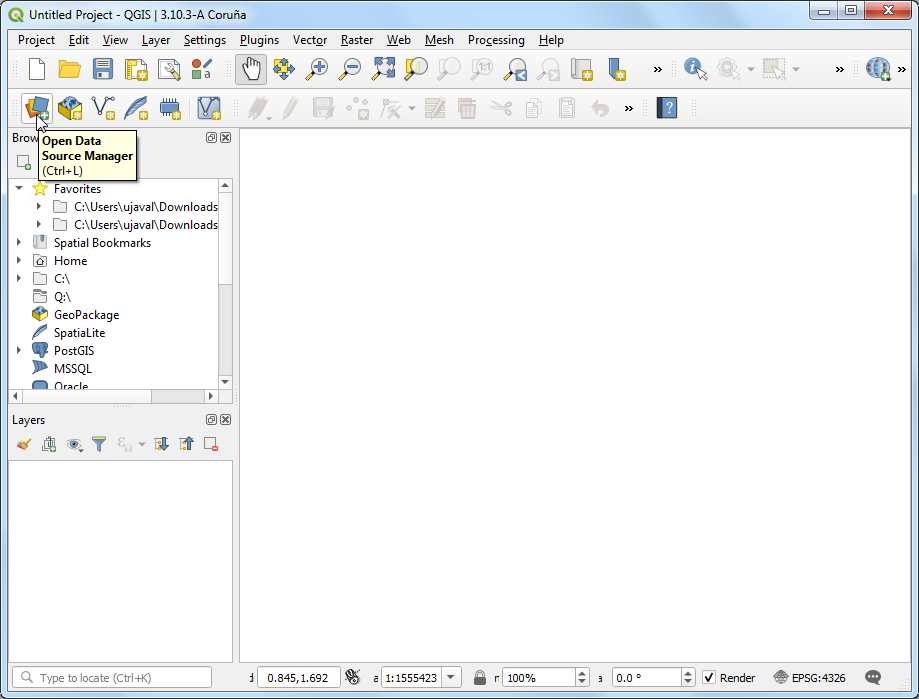This screenshot has height=699, width=919.
Task: Select the Pan Map hand tool
Action: [251, 69]
